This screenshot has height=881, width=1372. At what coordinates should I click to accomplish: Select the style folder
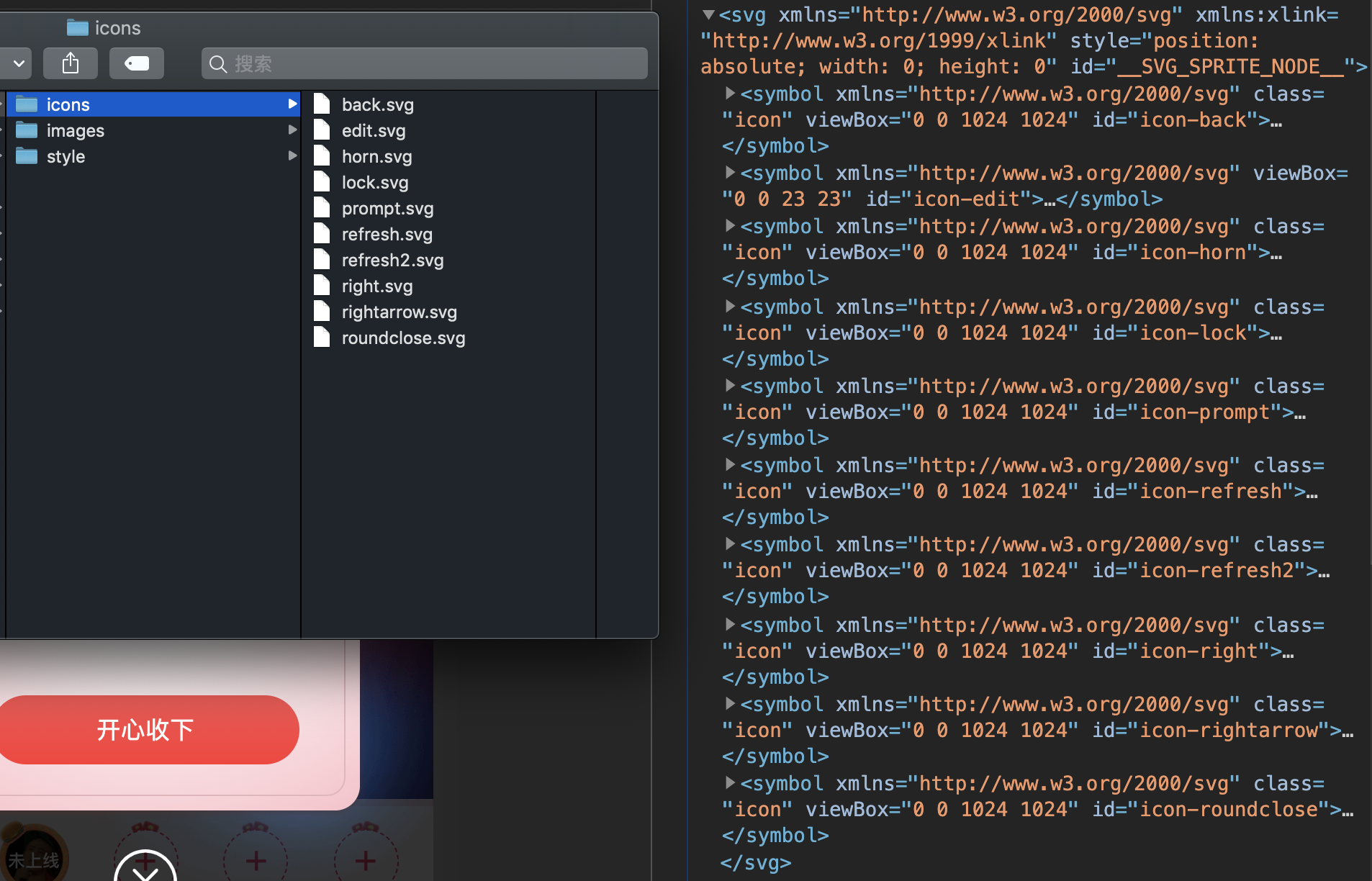[153, 156]
